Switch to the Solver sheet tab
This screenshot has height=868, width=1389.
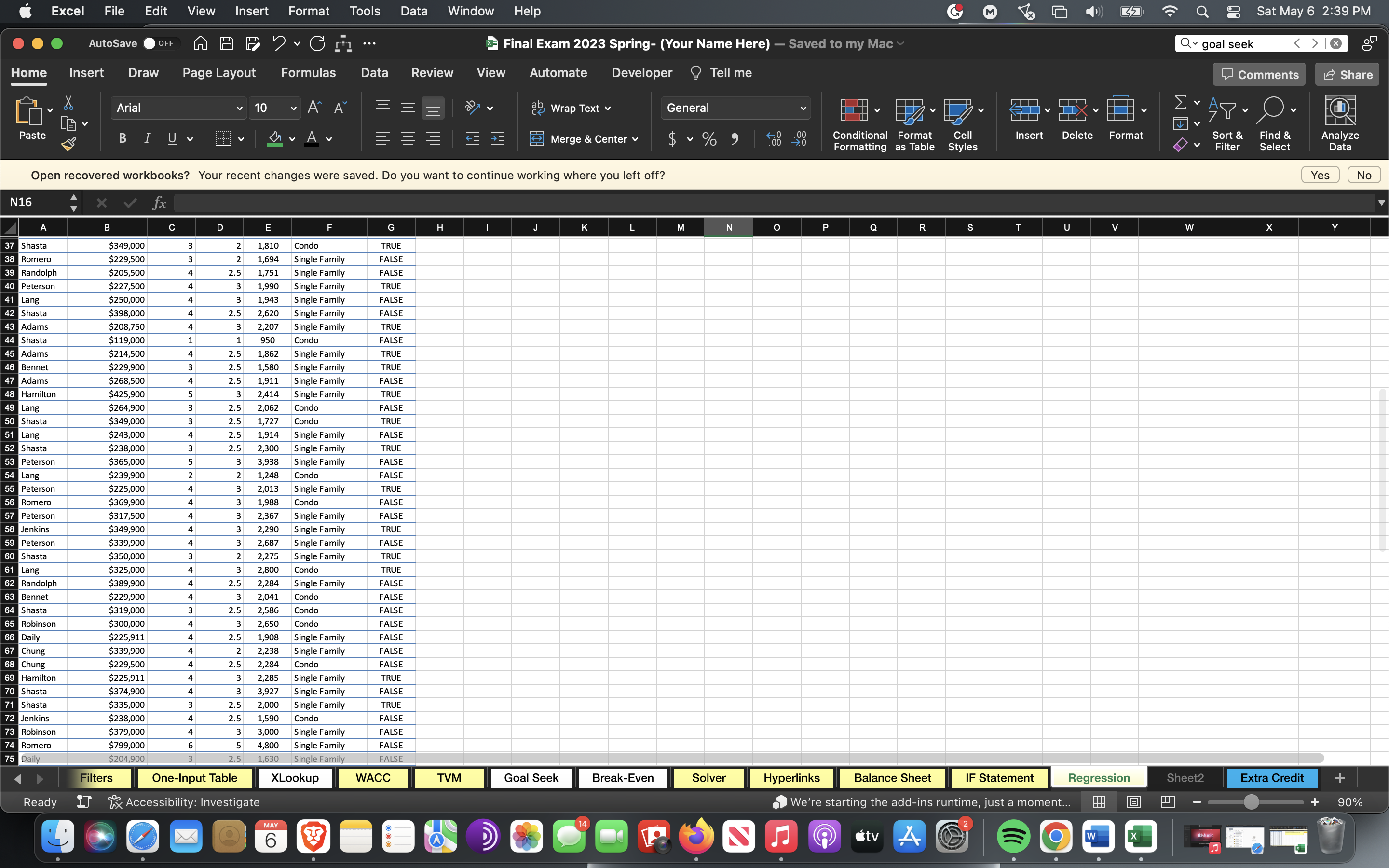tap(709, 778)
